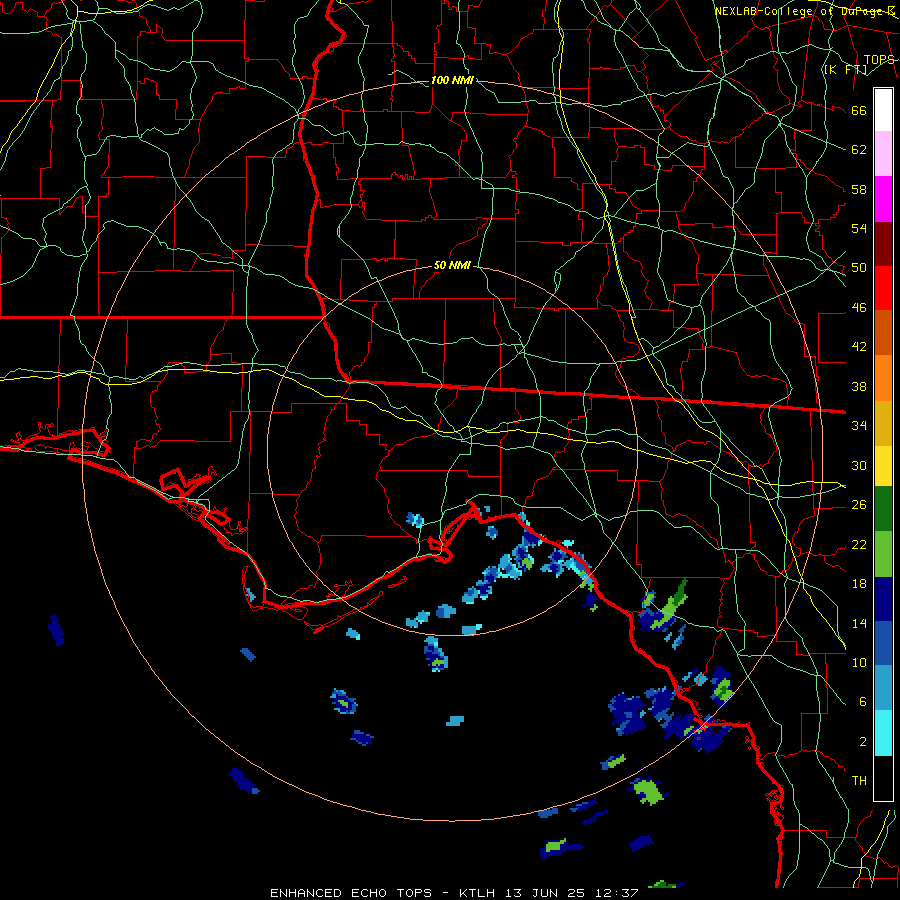Select the legend value "6"

pyautogui.click(x=863, y=701)
